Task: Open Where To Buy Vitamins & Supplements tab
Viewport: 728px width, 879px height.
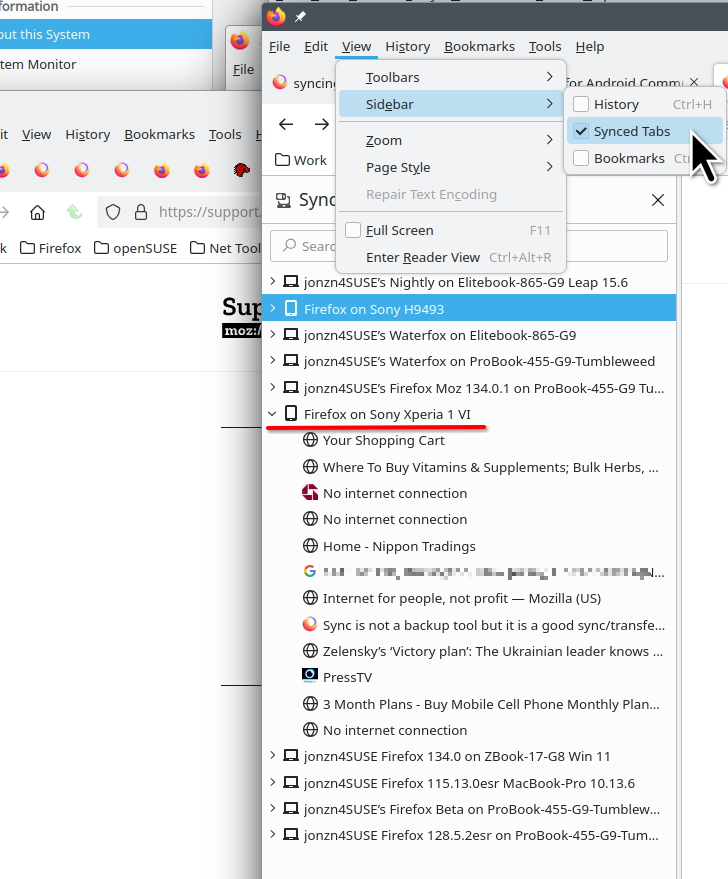Action: [x=490, y=467]
